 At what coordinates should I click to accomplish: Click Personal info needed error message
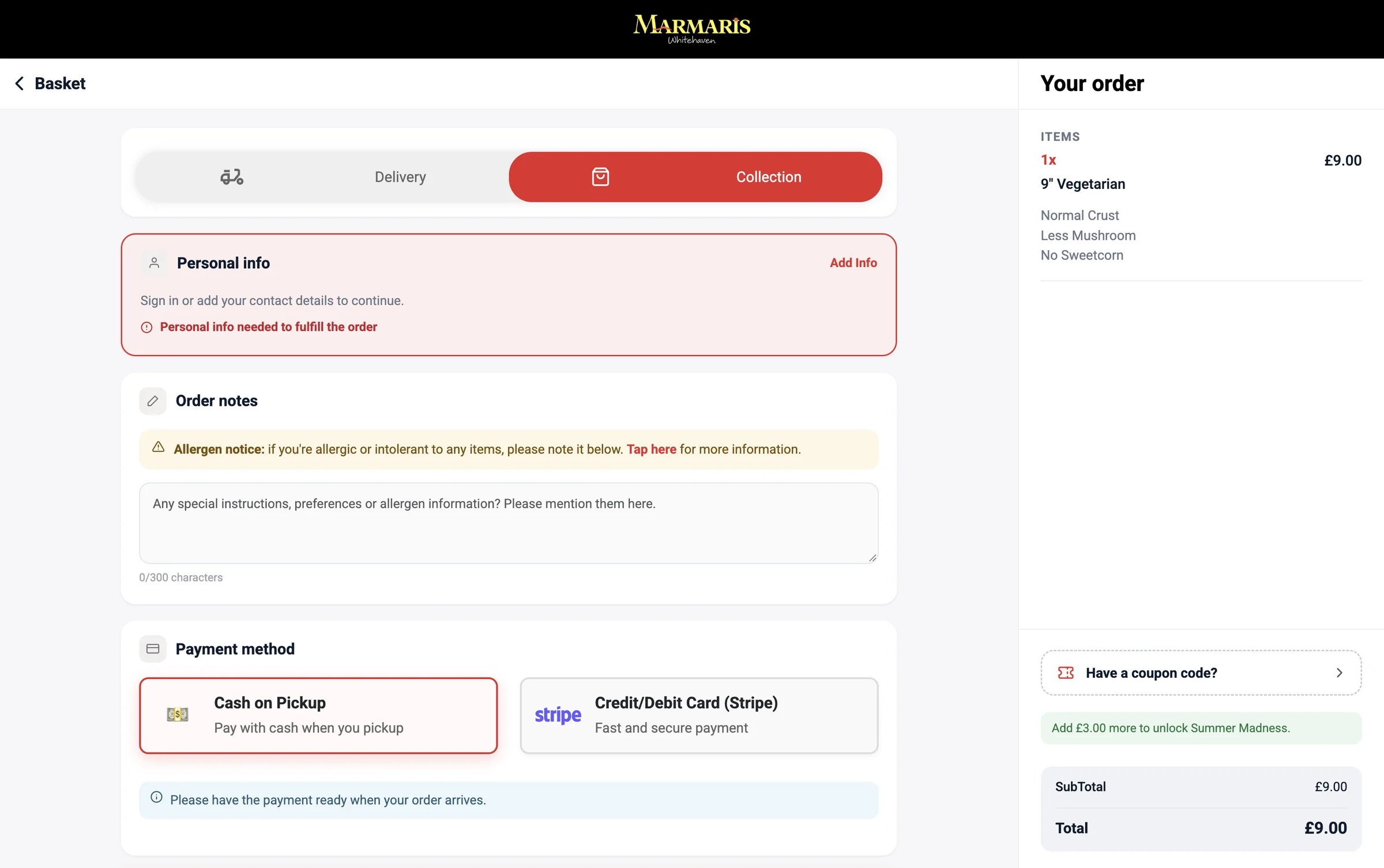269,327
